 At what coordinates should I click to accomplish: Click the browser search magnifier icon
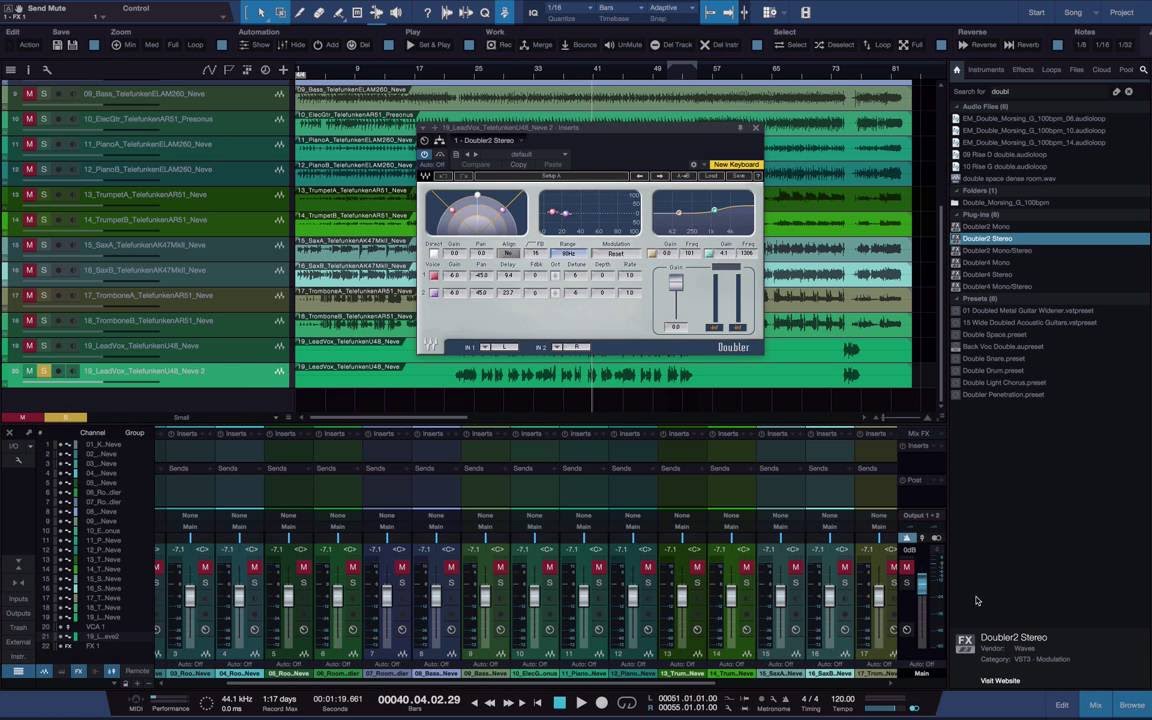click(x=1143, y=70)
